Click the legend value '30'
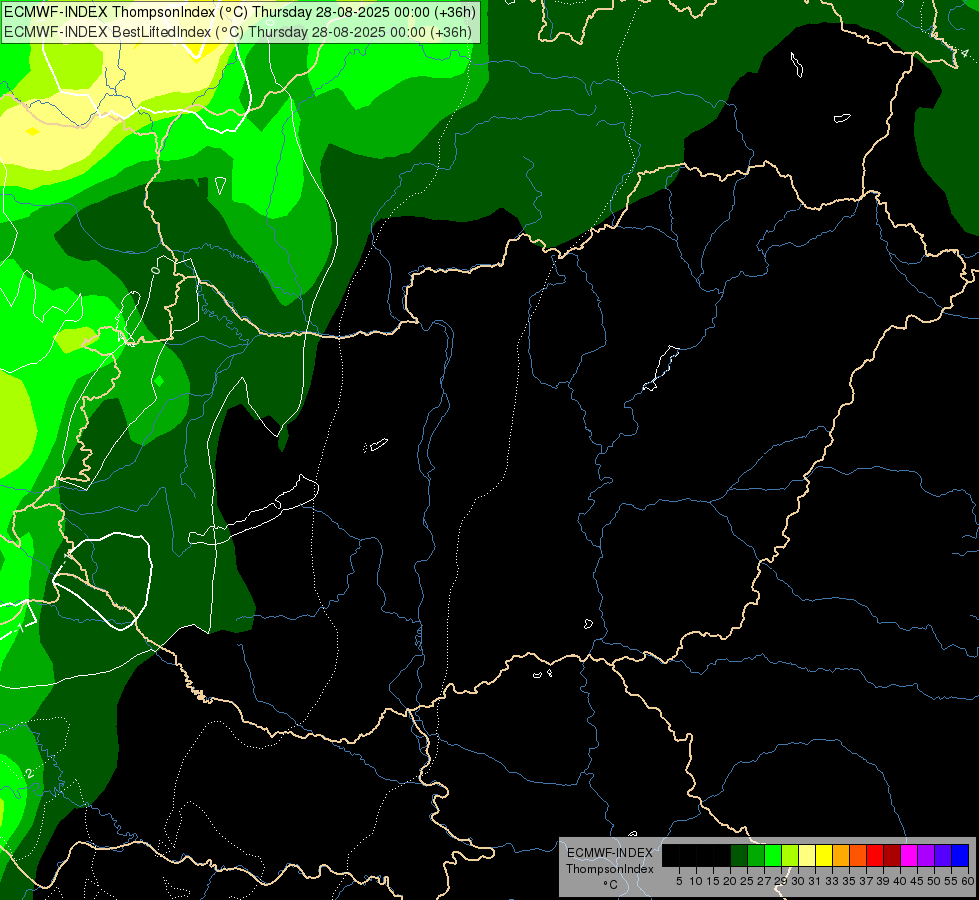Viewport: 979px width, 900px height. pyautogui.click(x=799, y=881)
